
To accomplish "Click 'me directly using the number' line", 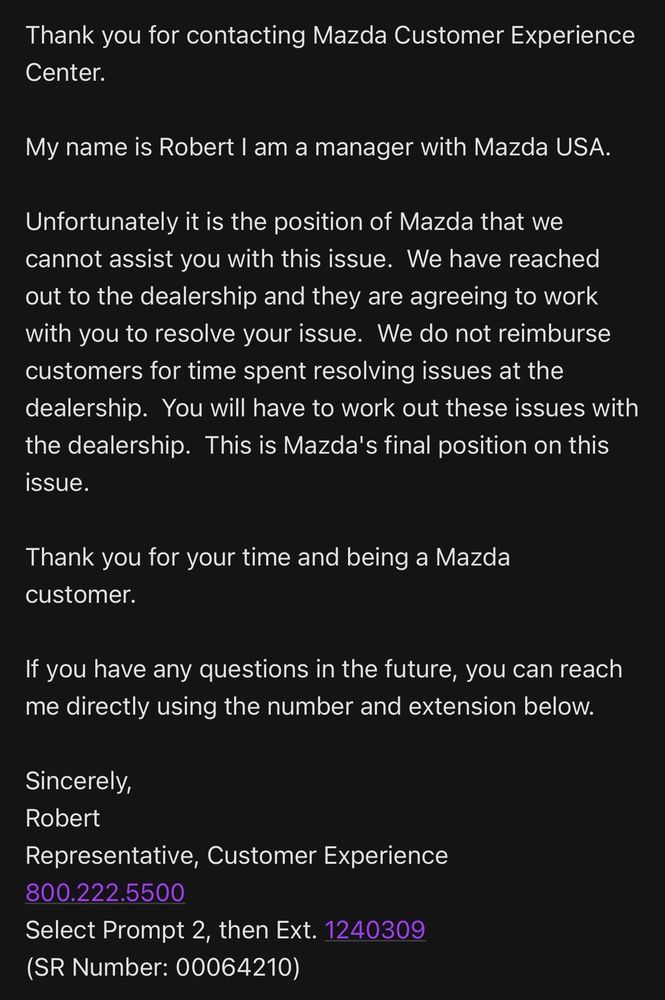I will pyautogui.click(x=190, y=706).
